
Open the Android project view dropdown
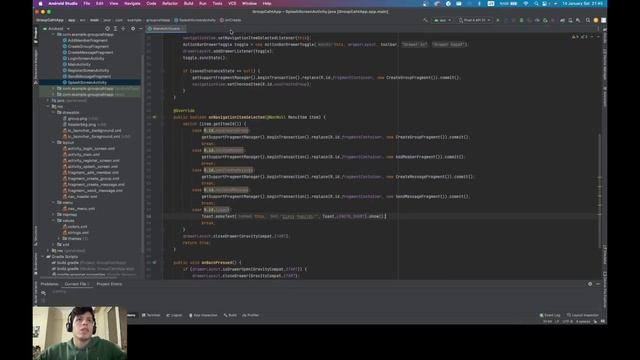coord(56,29)
